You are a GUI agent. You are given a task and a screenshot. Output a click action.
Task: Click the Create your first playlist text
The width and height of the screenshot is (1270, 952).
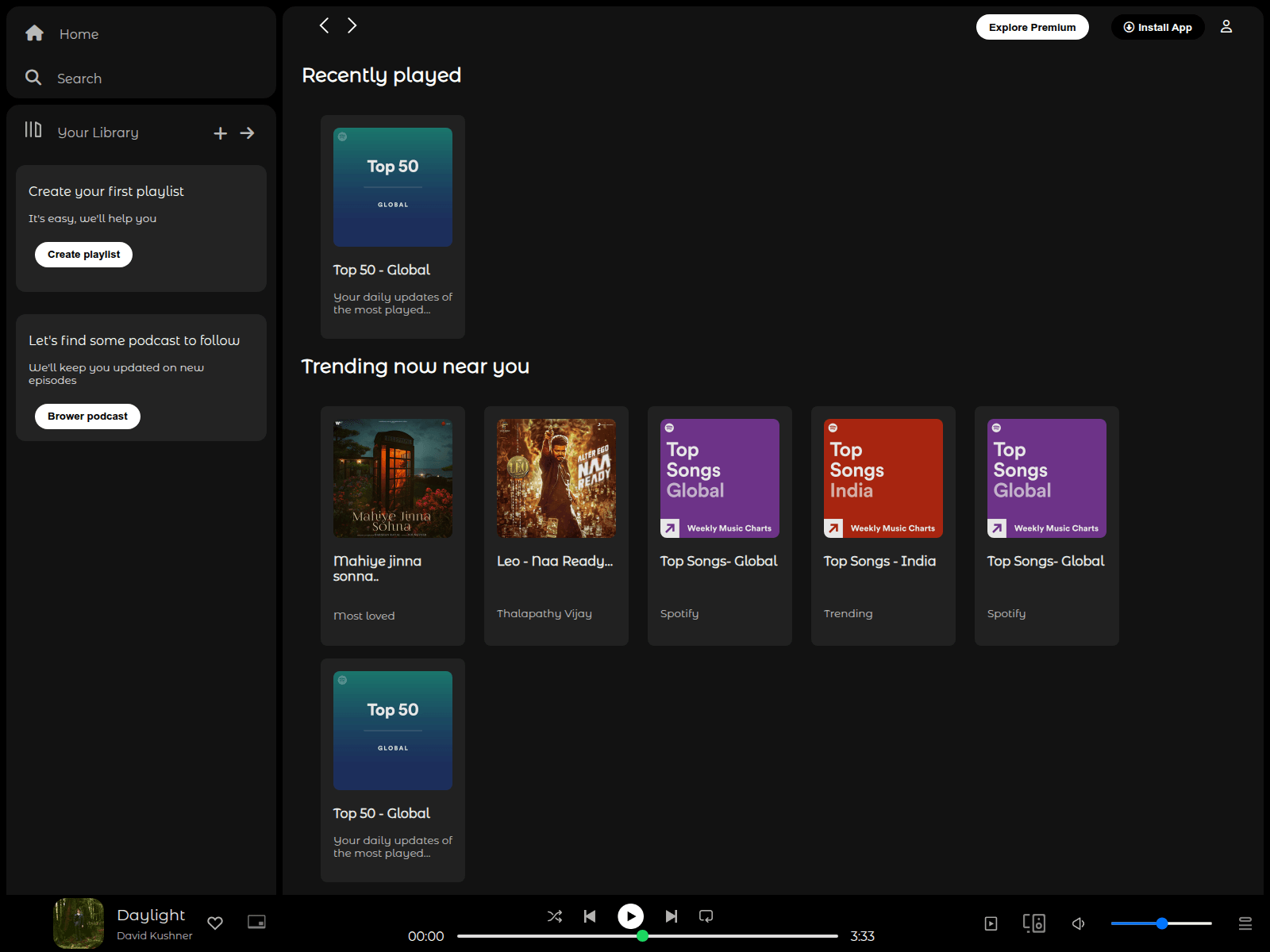click(x=106, y=191)
